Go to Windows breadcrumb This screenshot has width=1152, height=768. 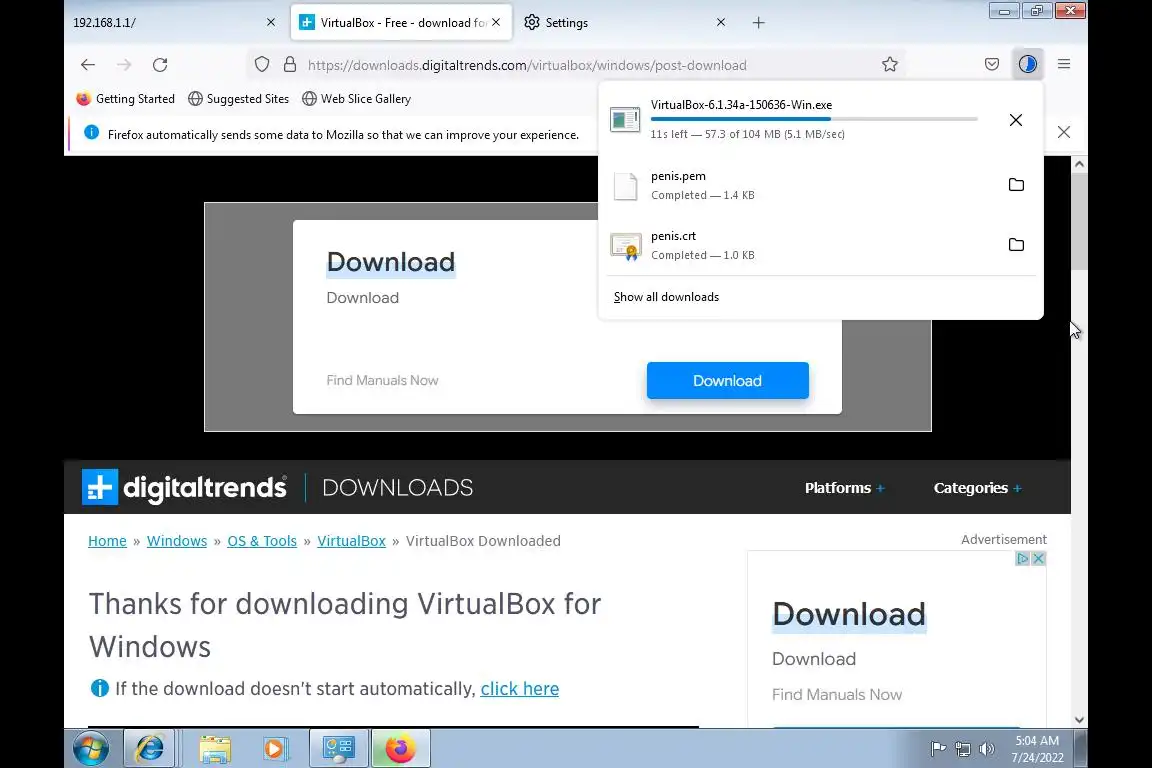click(177, 541)
